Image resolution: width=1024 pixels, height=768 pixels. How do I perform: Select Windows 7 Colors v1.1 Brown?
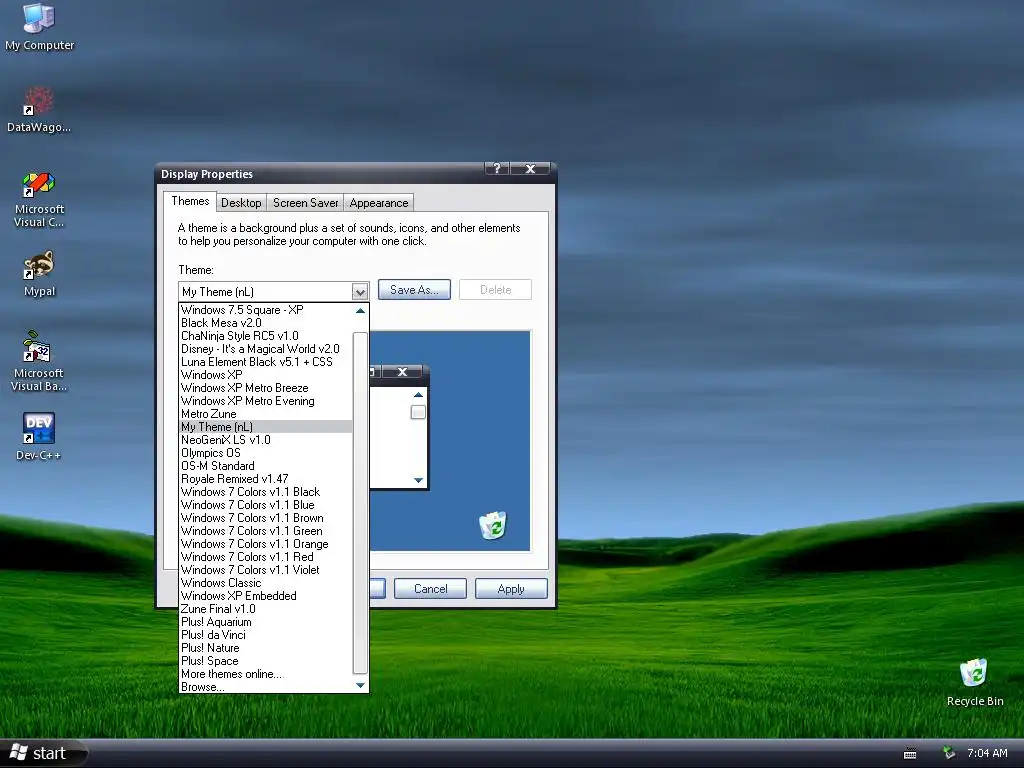pos(266,518)
